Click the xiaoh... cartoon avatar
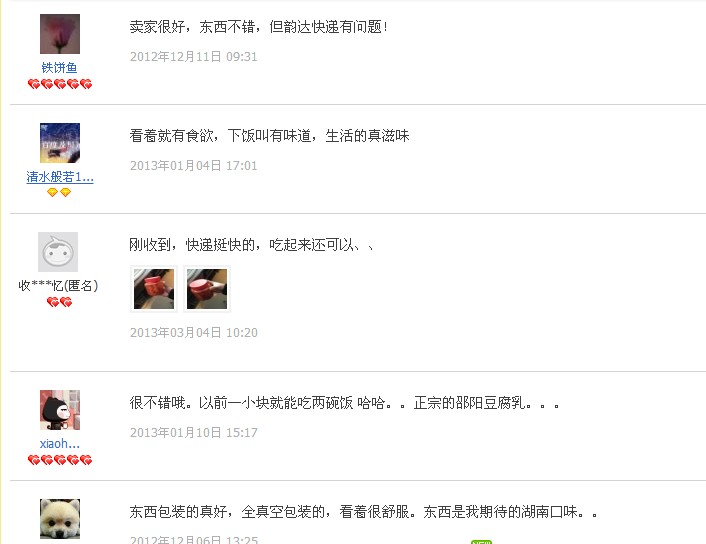 [60, 410]
